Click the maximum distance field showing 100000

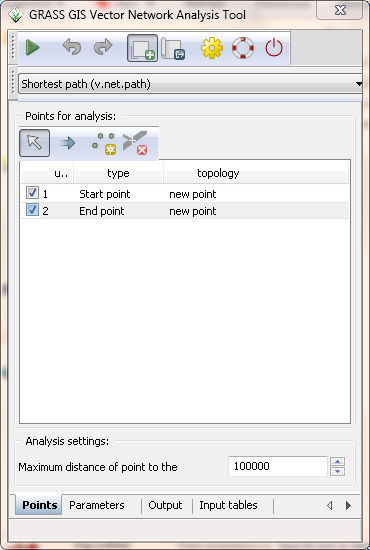click(278, 466)
